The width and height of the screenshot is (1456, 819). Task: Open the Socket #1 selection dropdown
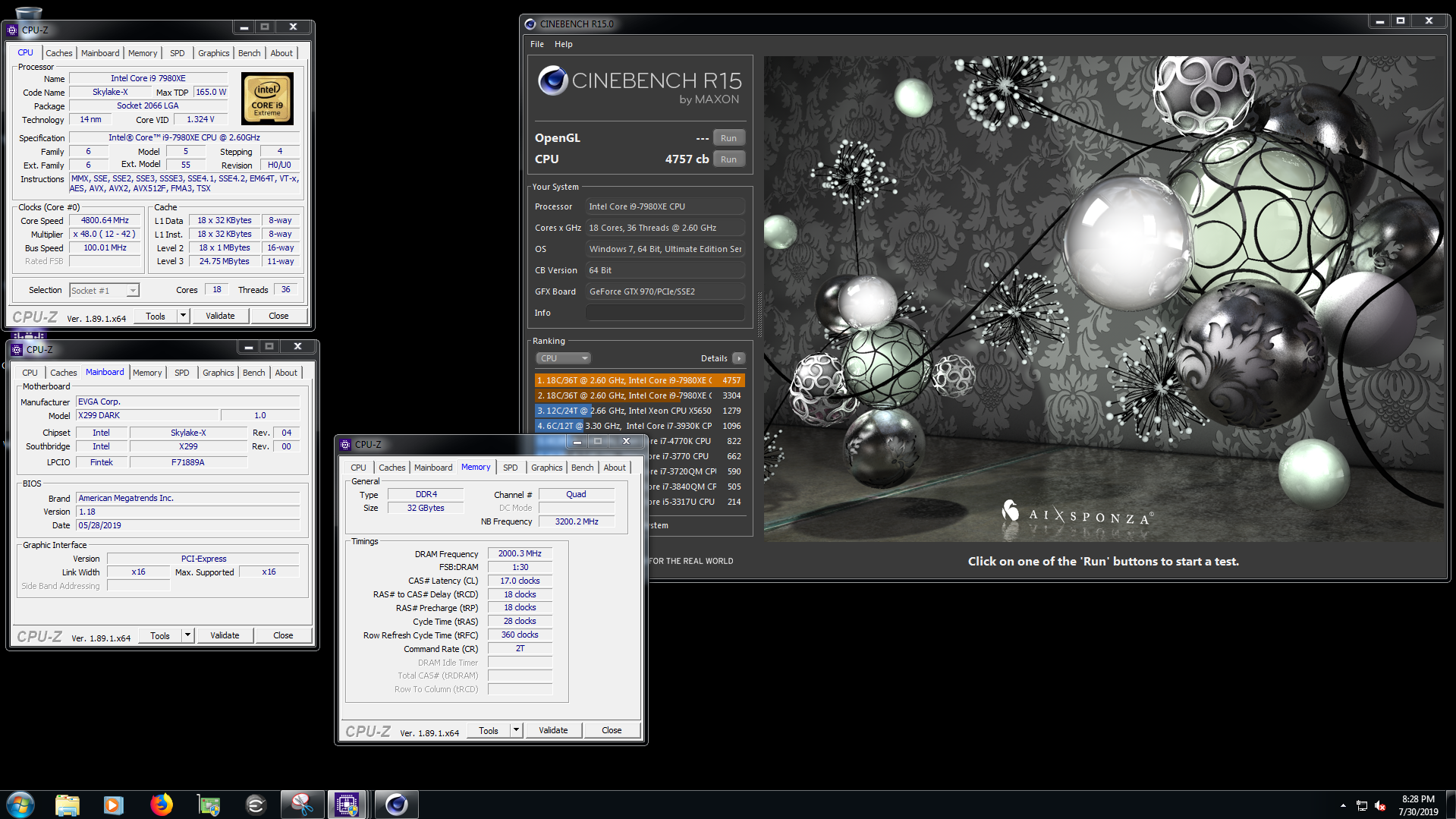(104, 290)
